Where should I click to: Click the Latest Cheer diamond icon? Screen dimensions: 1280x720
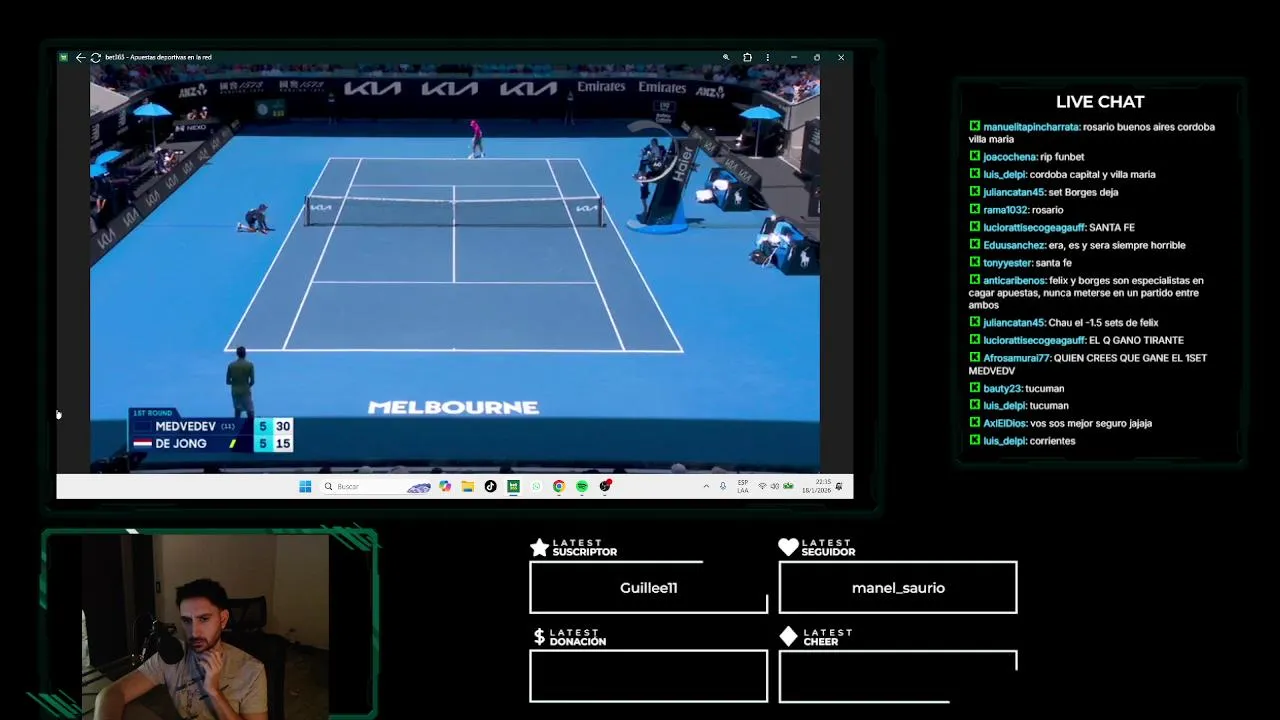point(788,637)
